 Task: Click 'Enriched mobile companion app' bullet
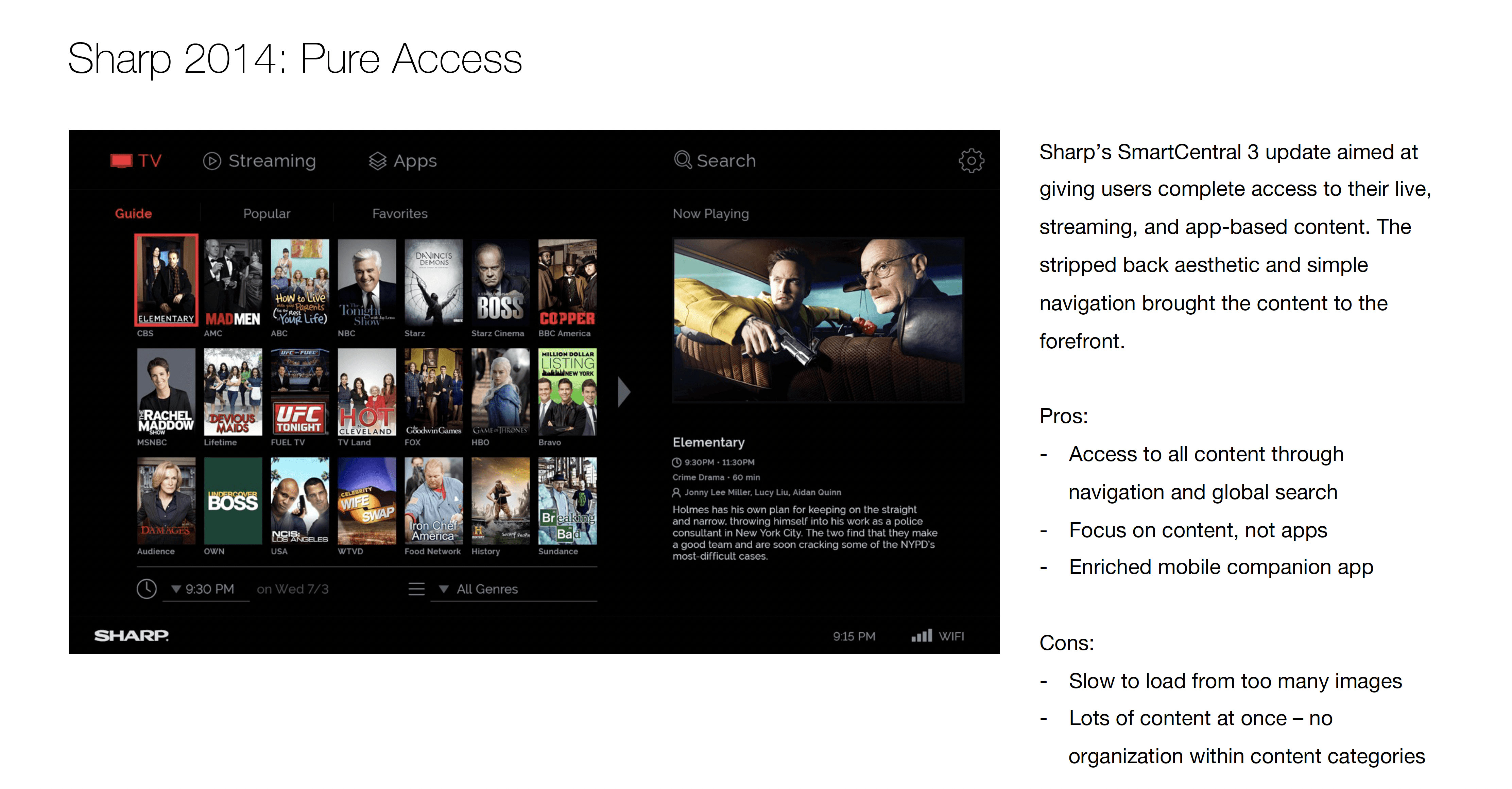1221,567
